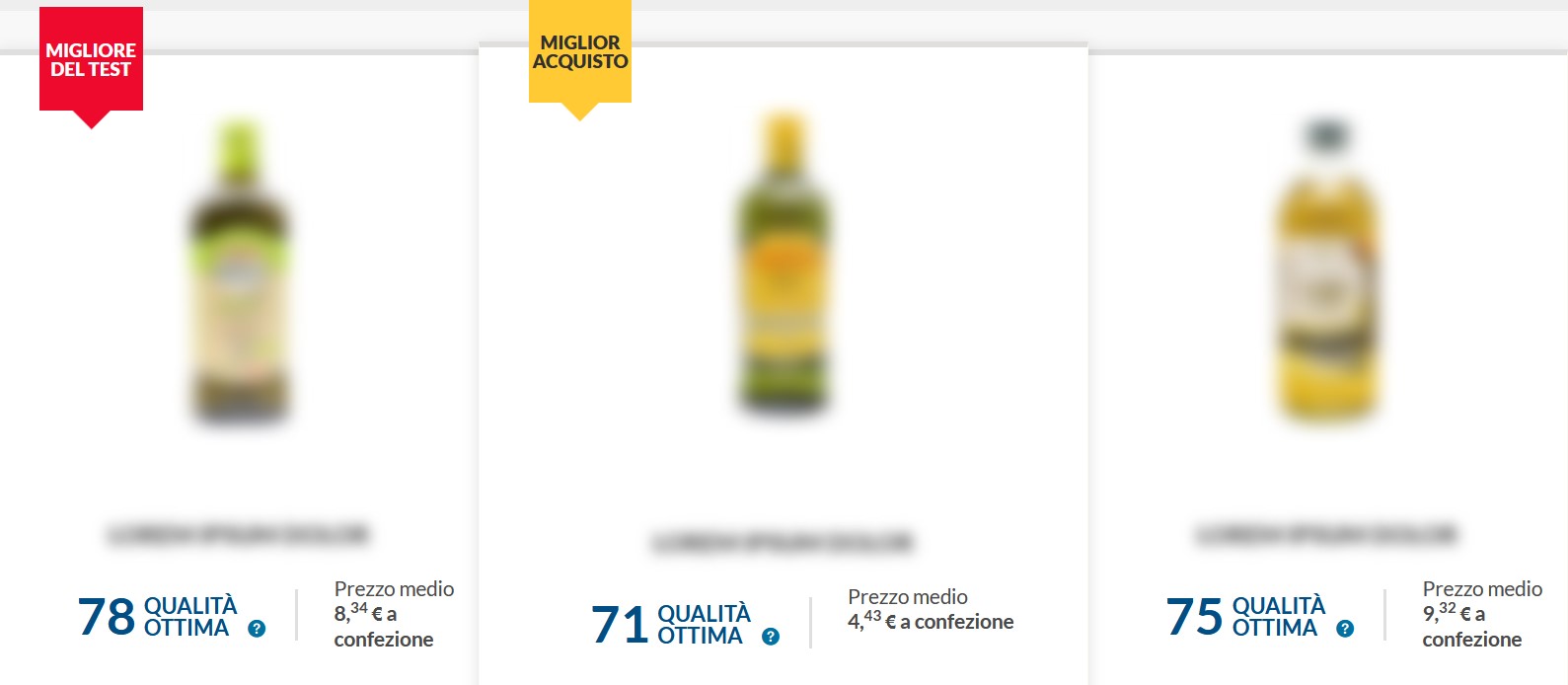Viewport: 1568px width, 685px height.
Task: Click the Qualità Ottima label next to 71
Action: pos(704,625)
